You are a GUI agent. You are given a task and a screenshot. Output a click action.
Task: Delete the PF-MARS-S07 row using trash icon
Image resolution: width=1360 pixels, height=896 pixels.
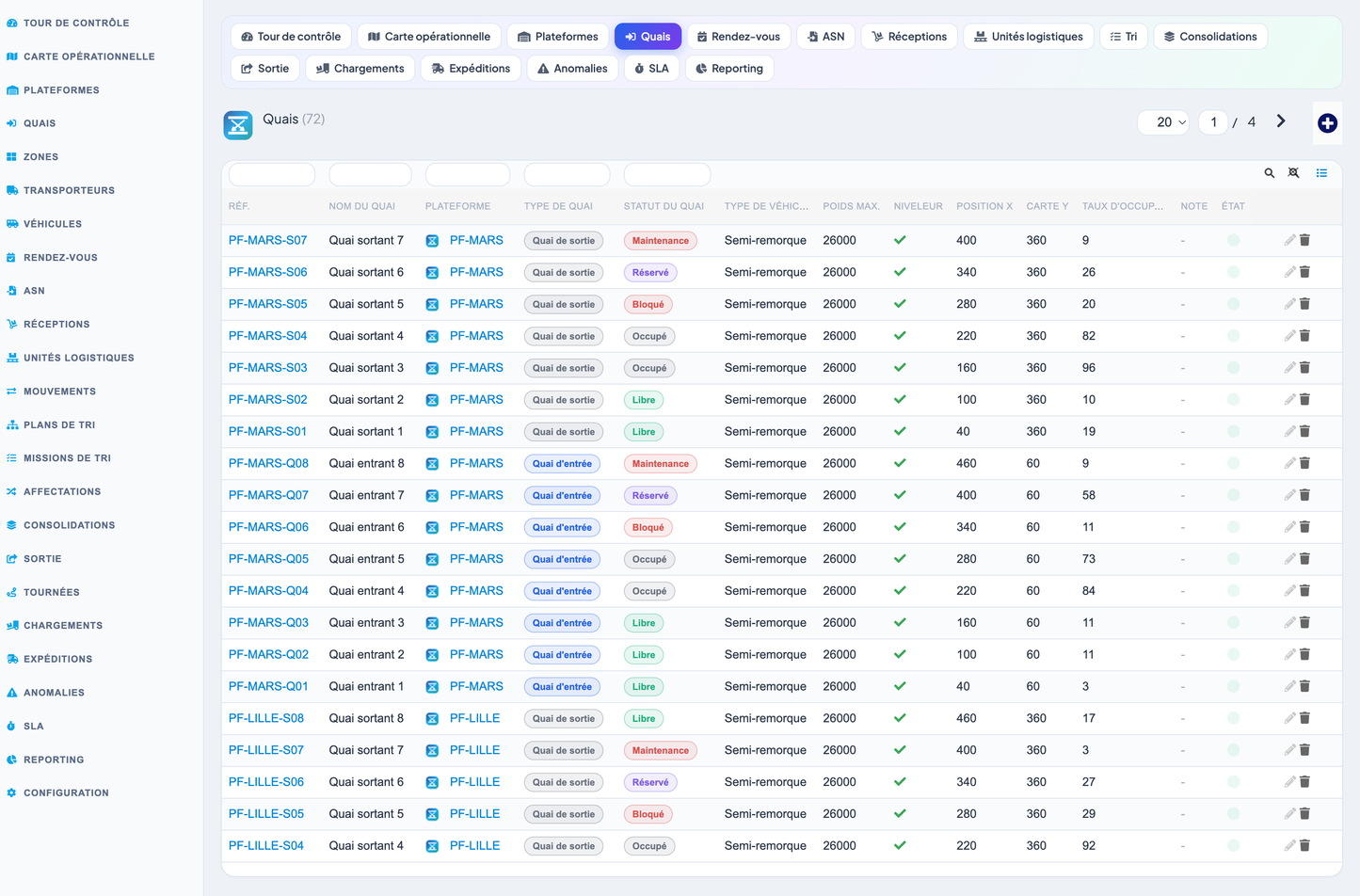[1305, 240]
